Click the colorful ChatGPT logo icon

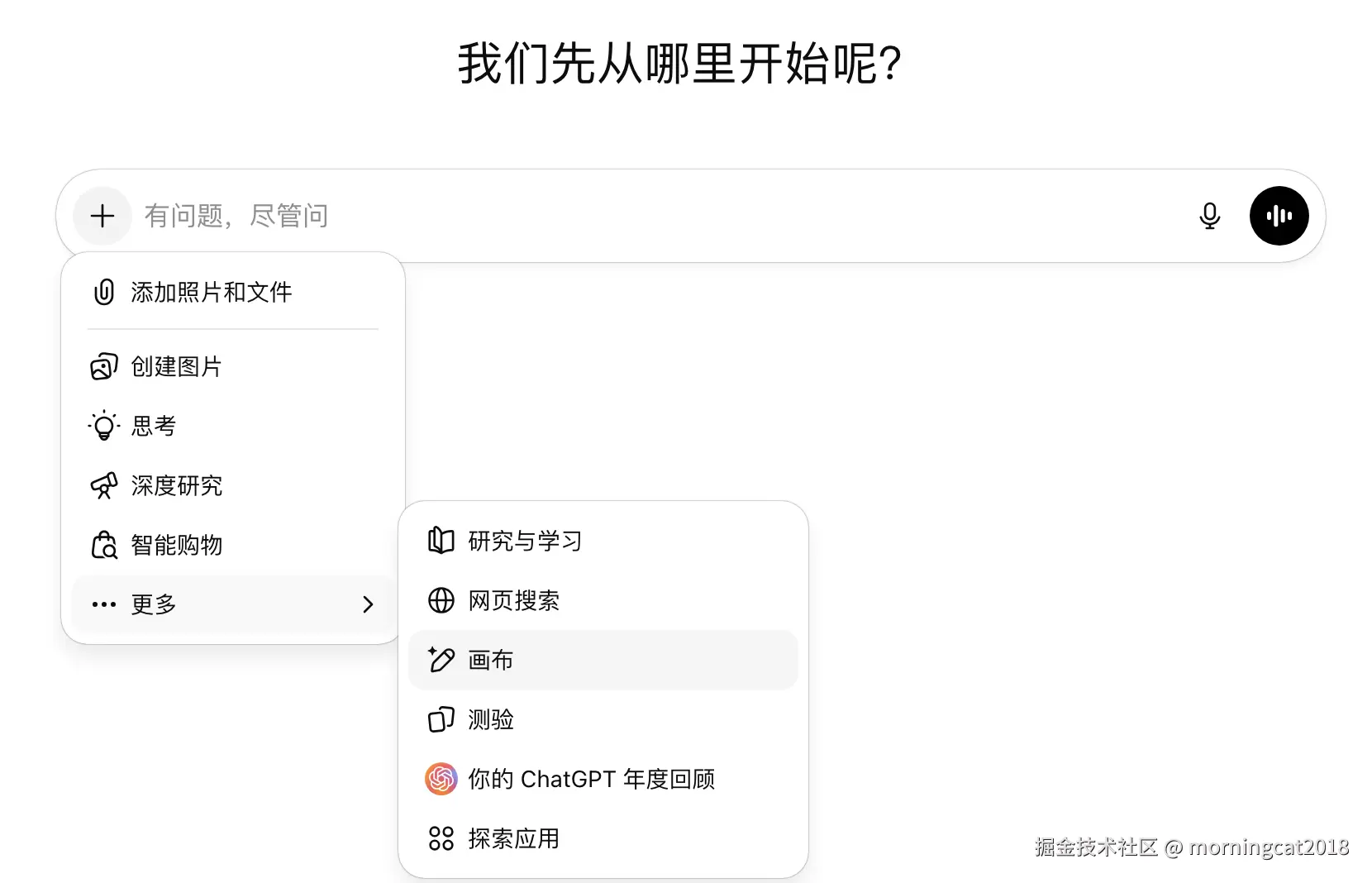[441, 779]
